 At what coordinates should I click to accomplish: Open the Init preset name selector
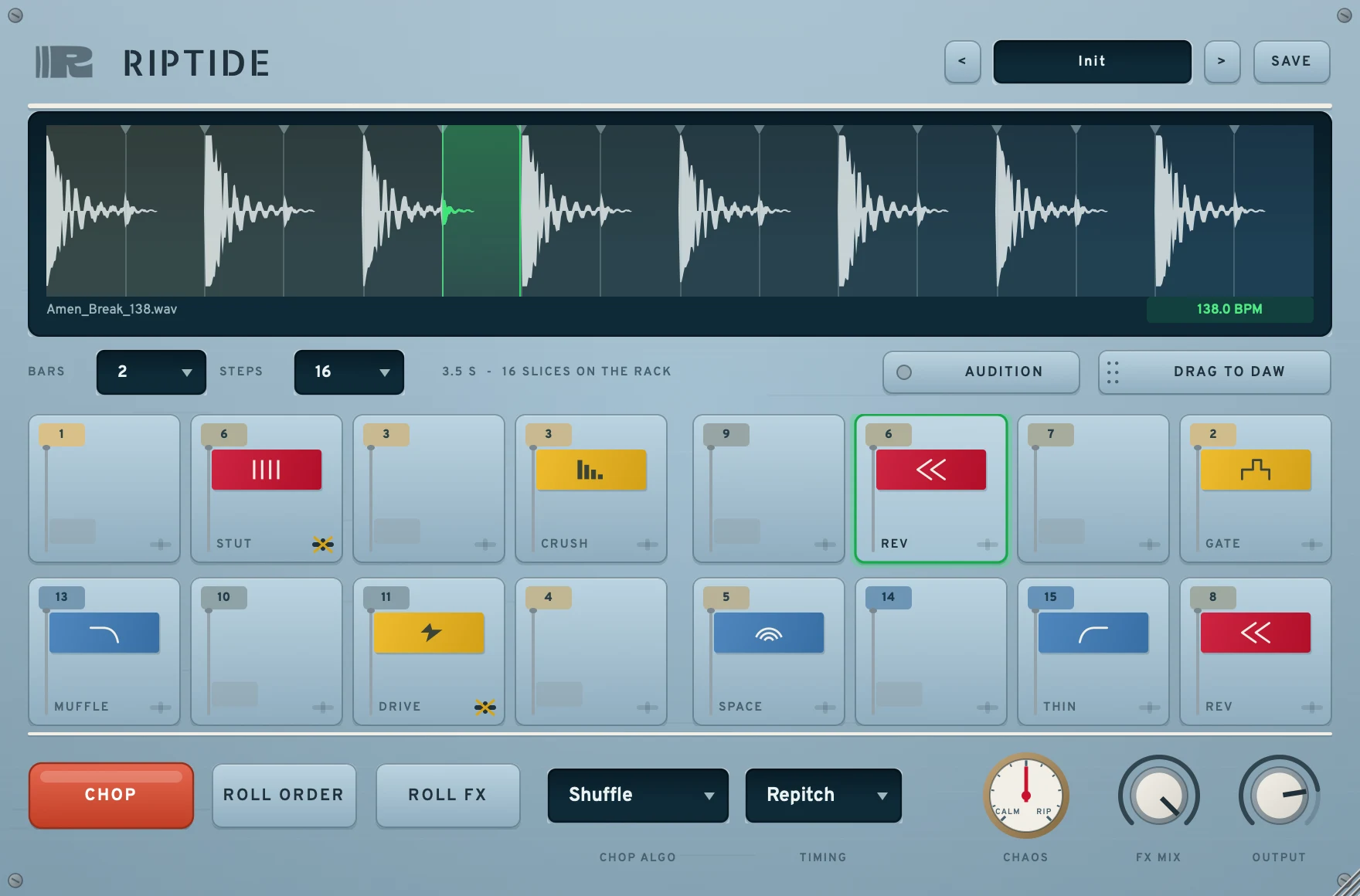click(x=1092, y=61)
